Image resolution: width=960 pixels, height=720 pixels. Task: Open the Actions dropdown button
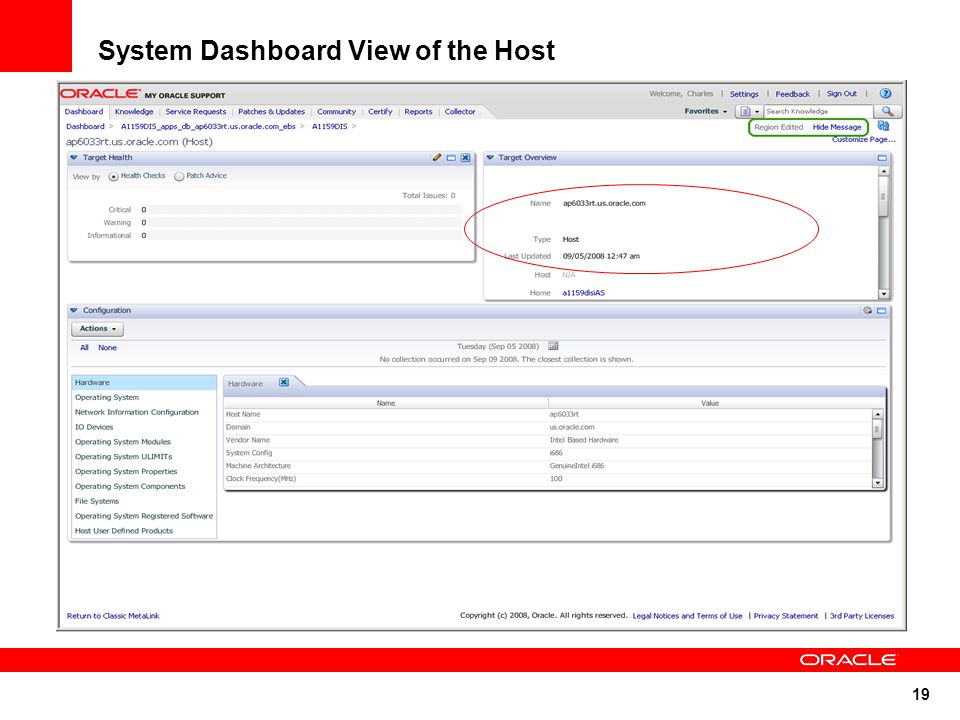97,329
